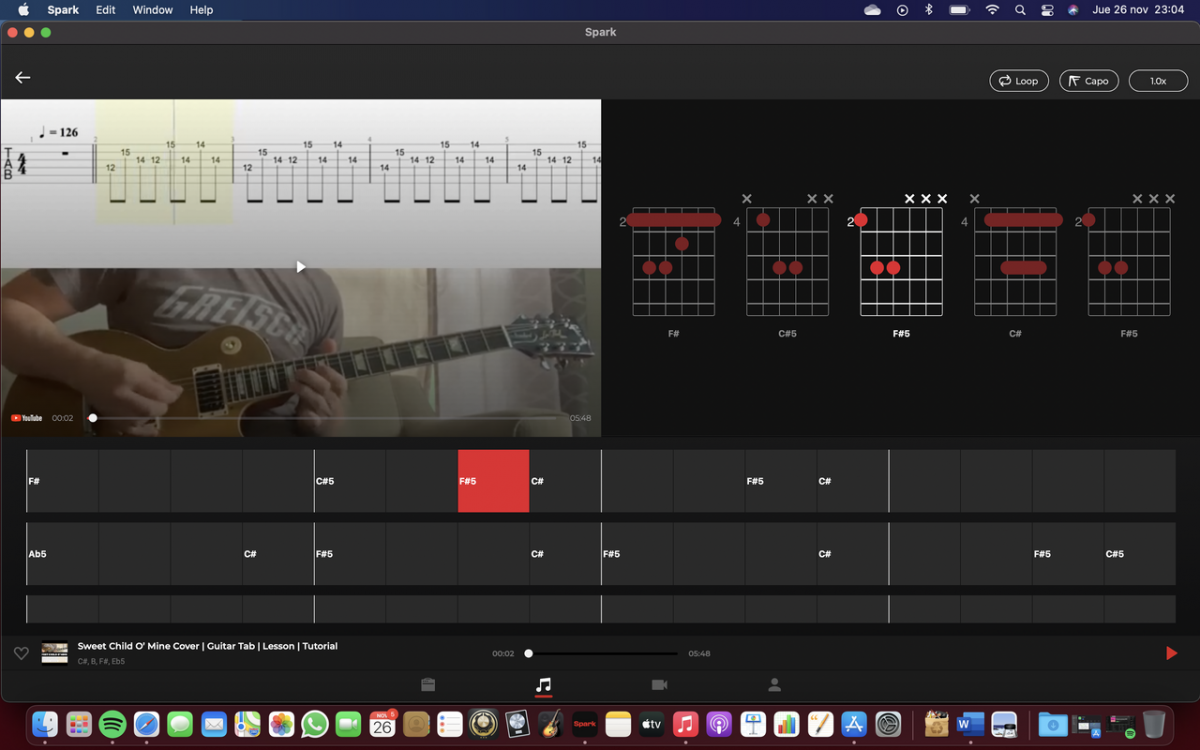Click the YouTube logo on the video

click(27, 418)
